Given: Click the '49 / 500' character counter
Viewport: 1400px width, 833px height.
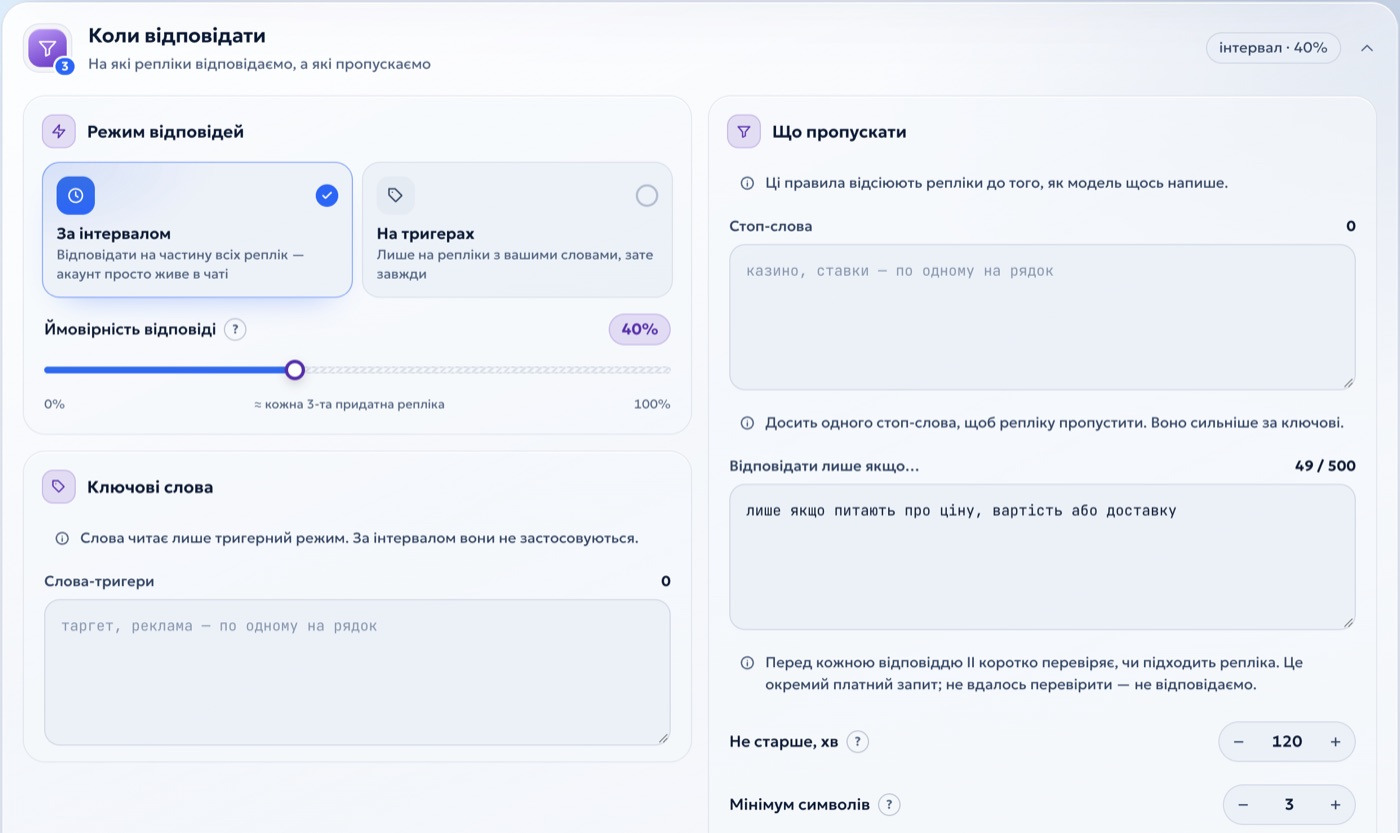Looking at the screenshot, I should (1325, 466).
